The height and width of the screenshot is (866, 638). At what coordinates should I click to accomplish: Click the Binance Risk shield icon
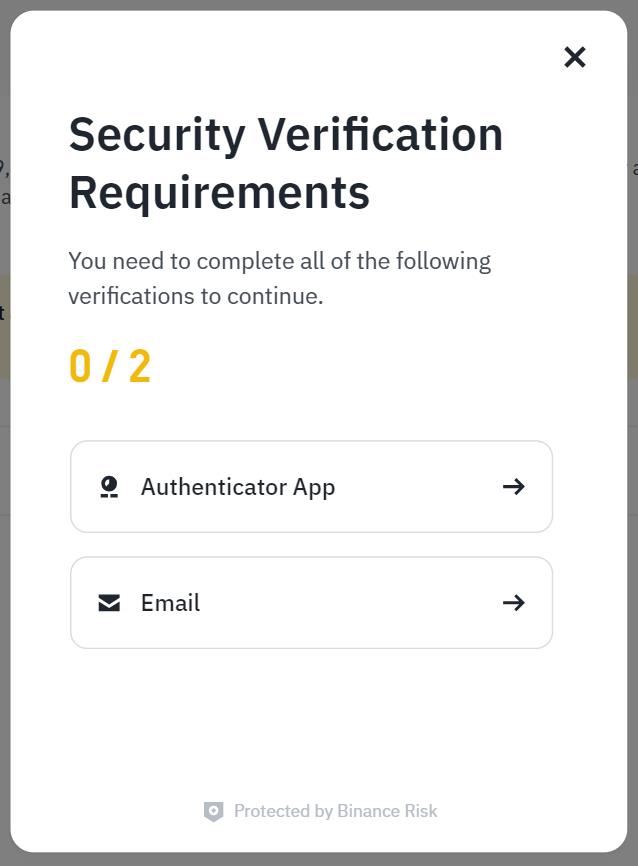click(x=213, y=811)
